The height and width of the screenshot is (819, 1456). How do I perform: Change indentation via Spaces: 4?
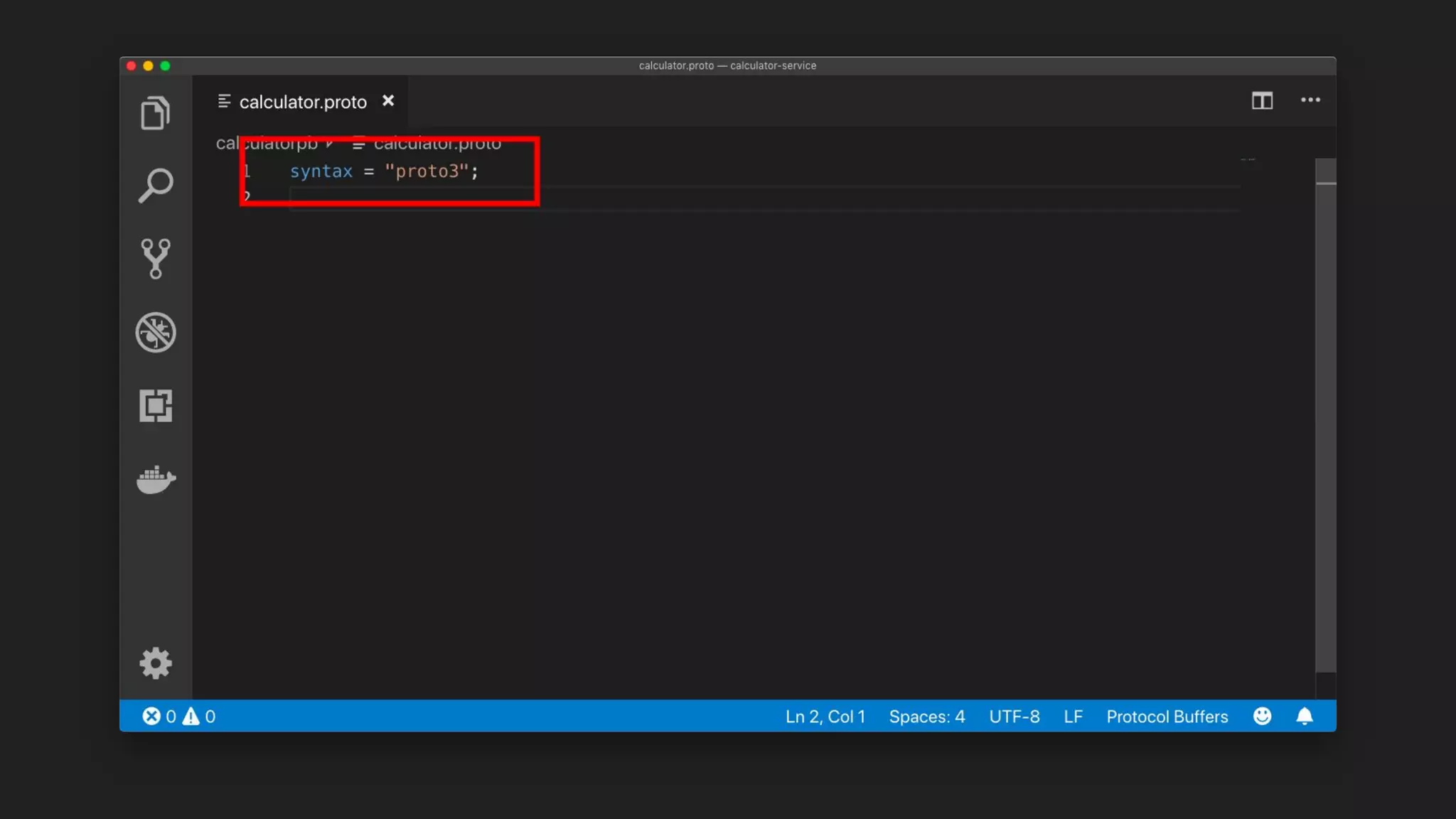click(x=926, y=717)
